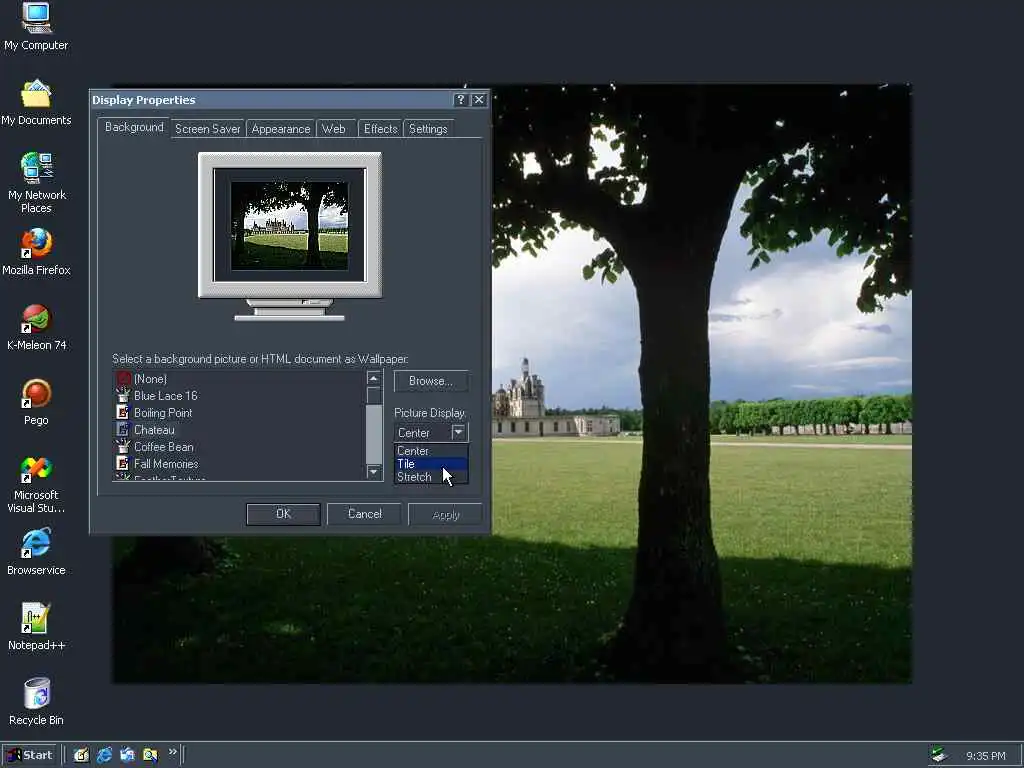Image resolution: width=1024 pixels, height=768 pixels.
Task: Choose Stretch in the Picture Display list
Action: tap(431, 477)
